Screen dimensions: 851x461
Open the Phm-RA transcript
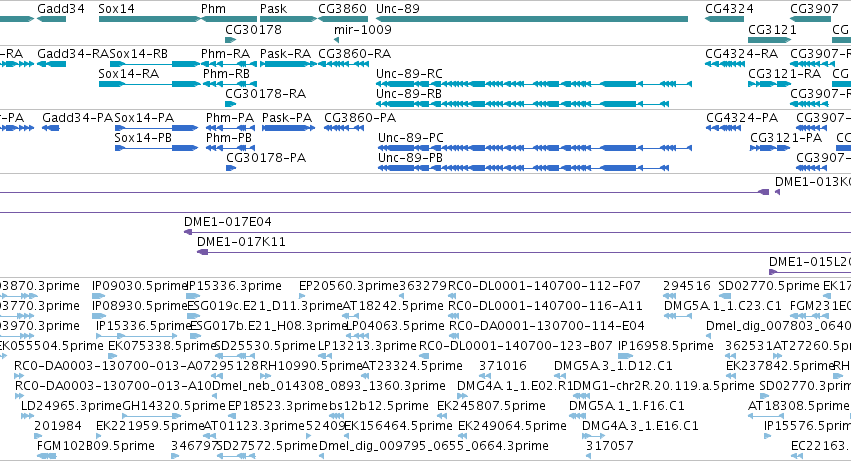[x=225, y=53]
